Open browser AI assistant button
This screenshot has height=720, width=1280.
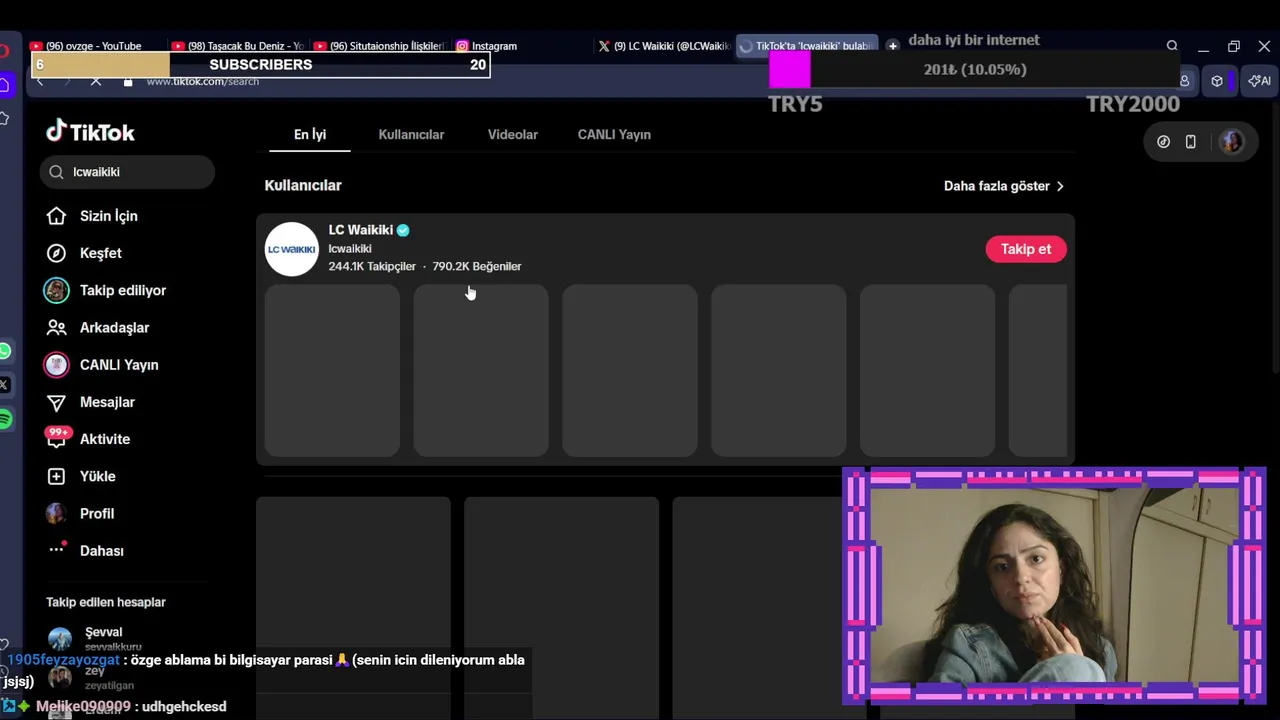point(1259,81)
